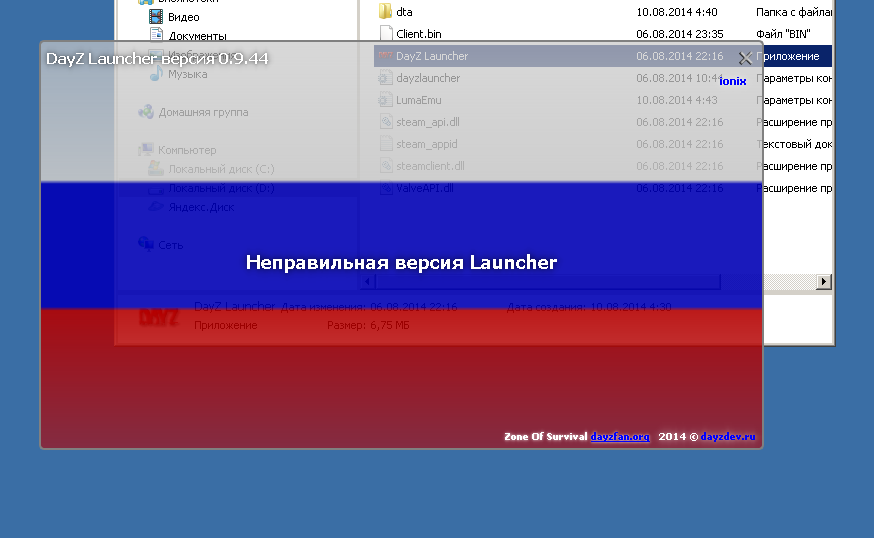Click the dta date 10.08.2014 4:40
The width and height of the screenshot is (874, 538).
pyautogui.click(x=677, y=12)
